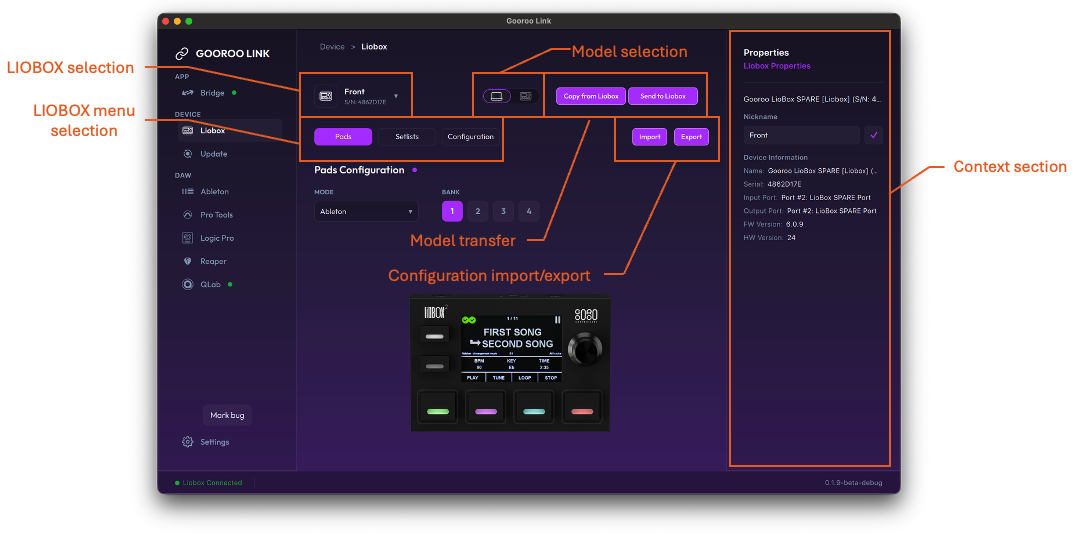Click the Export button
Viewport: 1082px width, 534px height.
coord(691,137)
